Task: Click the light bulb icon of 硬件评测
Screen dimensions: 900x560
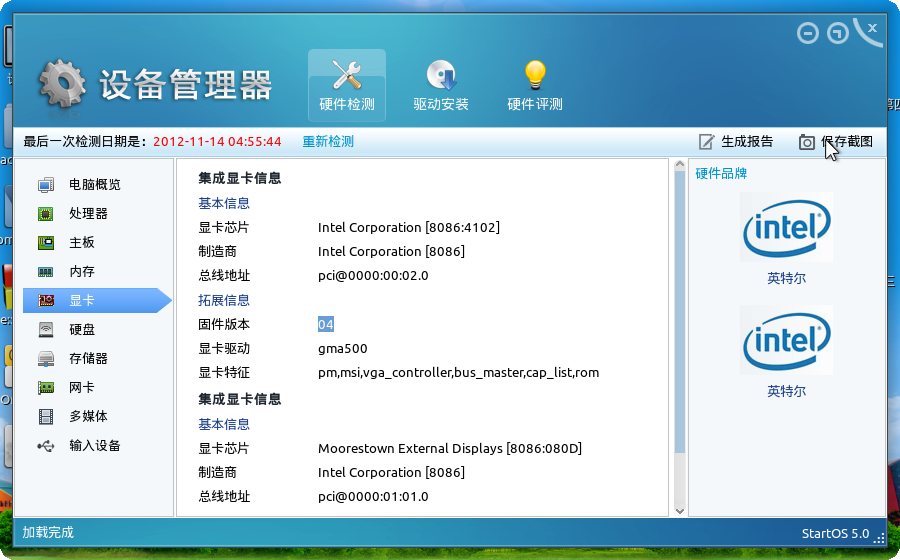Action: [x=534, y=75]
